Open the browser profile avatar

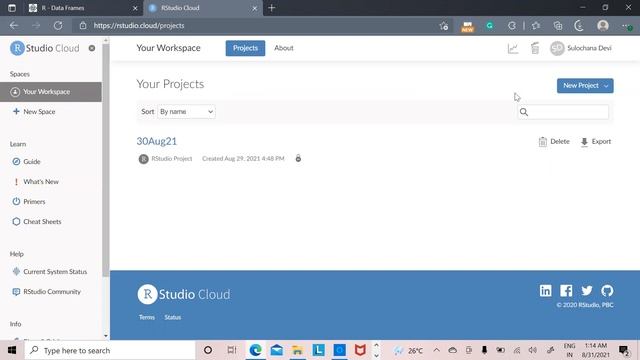603,26
